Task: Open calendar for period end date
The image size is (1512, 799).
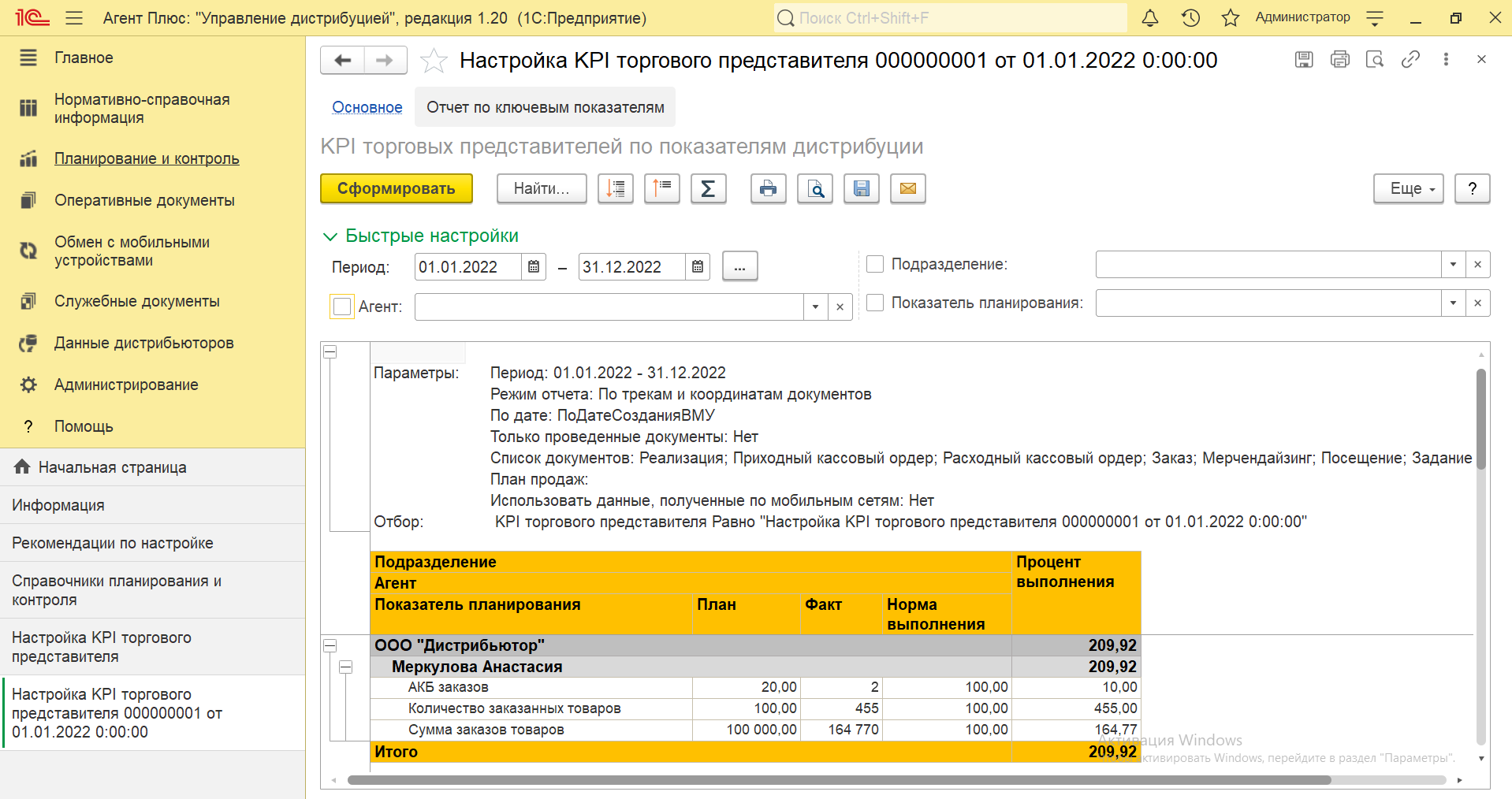Action: pyautogui.click(x=698, y=267)
